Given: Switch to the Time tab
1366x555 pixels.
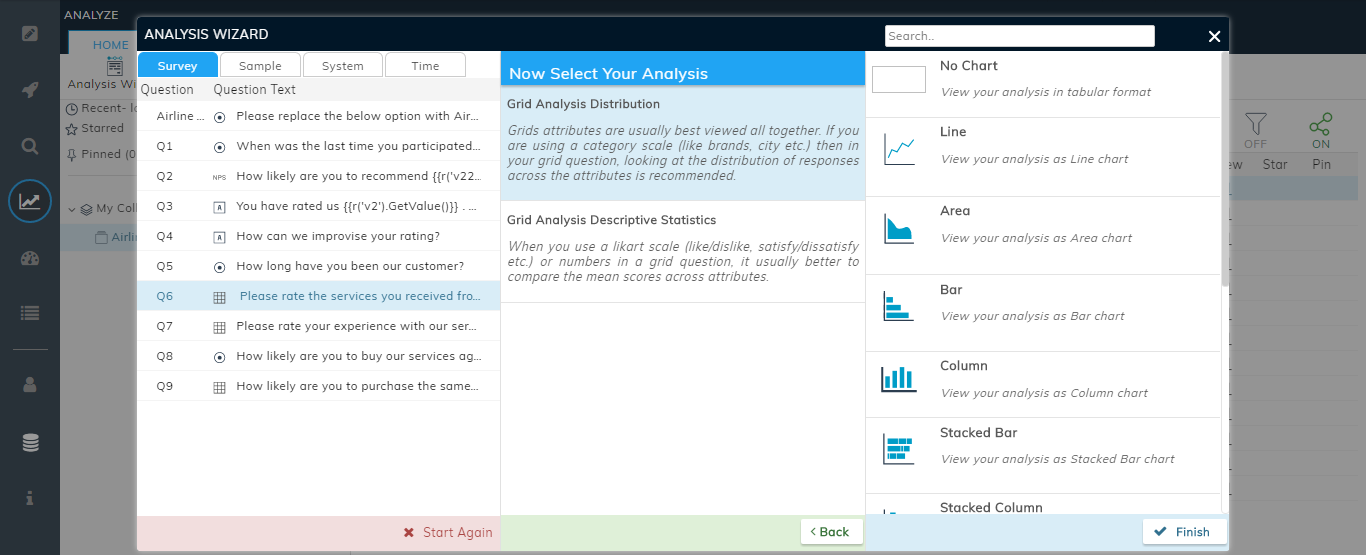Looking at the screenshot, I should [425, 65].
